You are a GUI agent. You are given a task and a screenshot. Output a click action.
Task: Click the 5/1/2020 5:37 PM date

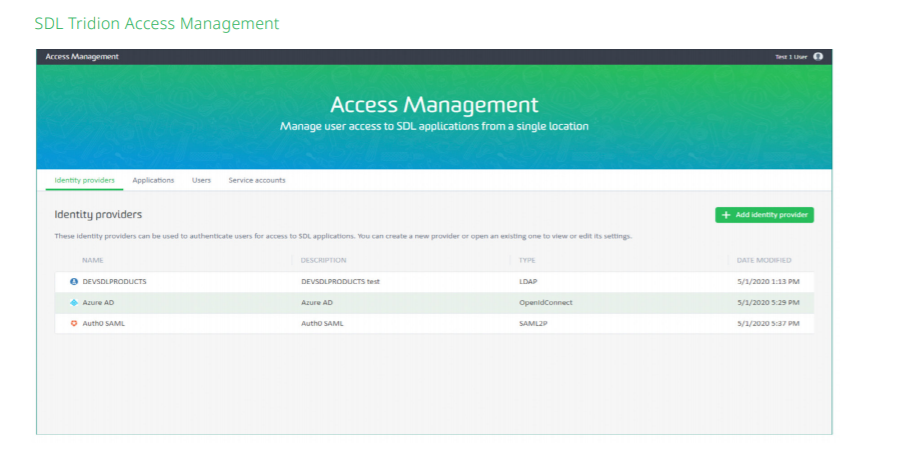click(x=768, y=323)
